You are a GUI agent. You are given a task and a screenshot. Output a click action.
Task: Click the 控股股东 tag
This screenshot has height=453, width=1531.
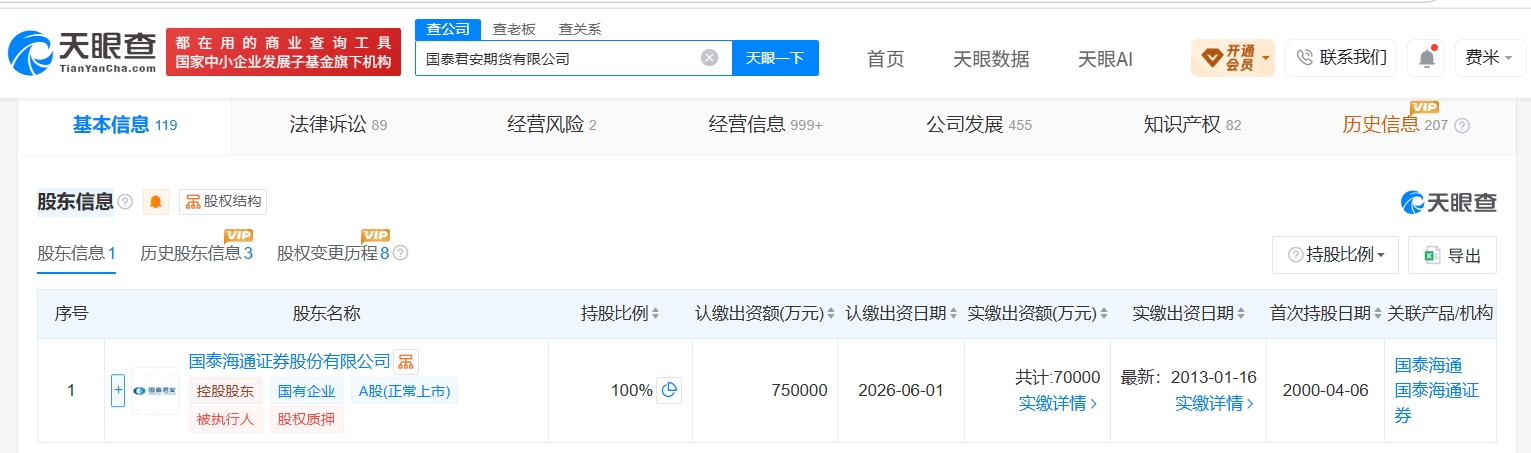(x=226, y=391)
